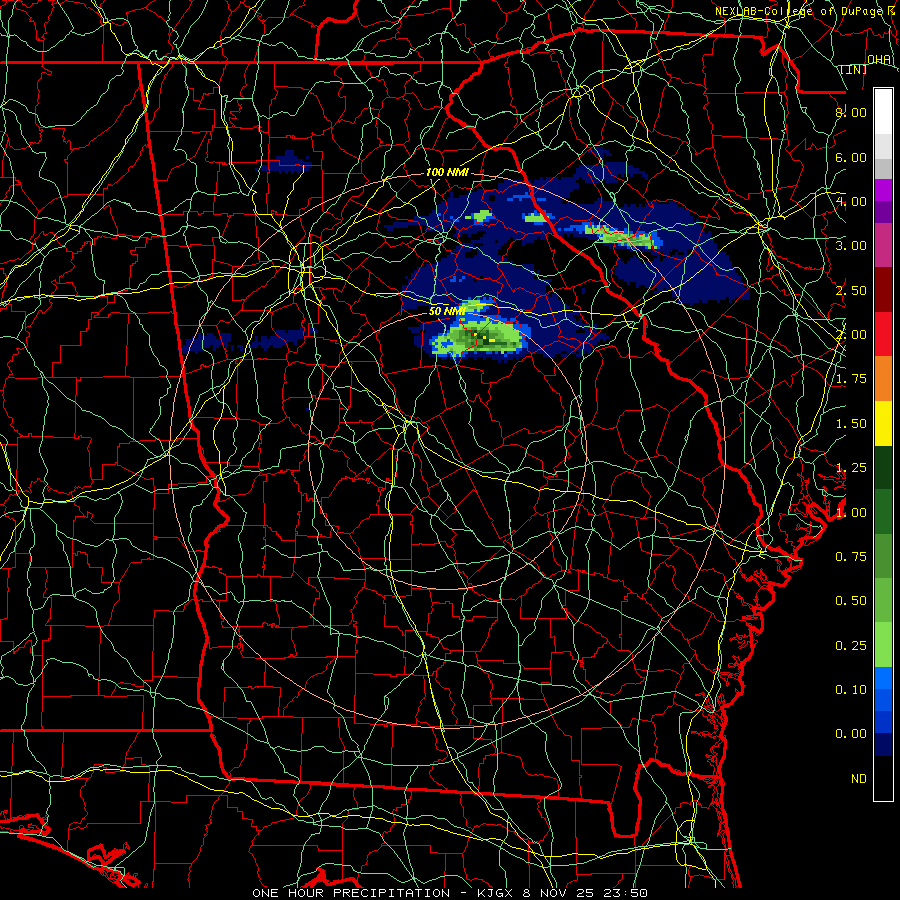Select the bright red legend swatch
The image size is (900, 900).
point(883,334)
